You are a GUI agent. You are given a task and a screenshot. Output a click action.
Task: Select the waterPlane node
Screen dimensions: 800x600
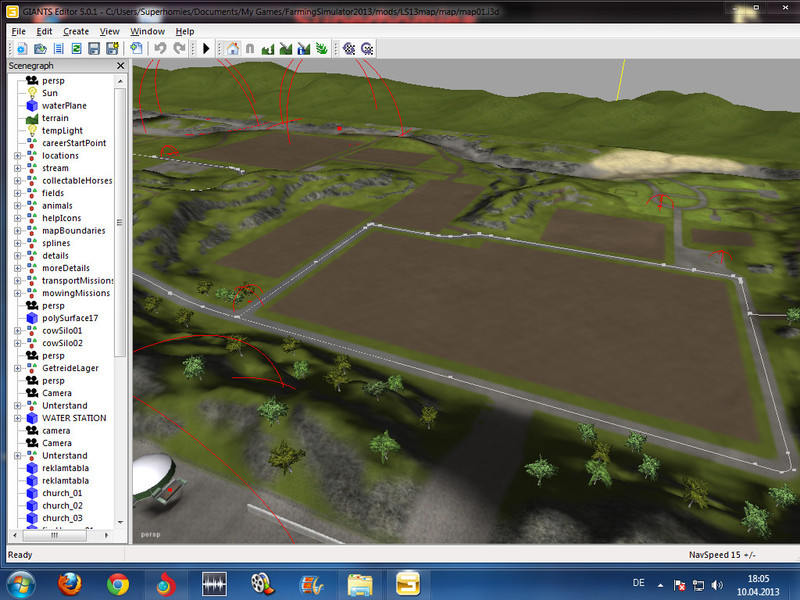pos(64,106)
